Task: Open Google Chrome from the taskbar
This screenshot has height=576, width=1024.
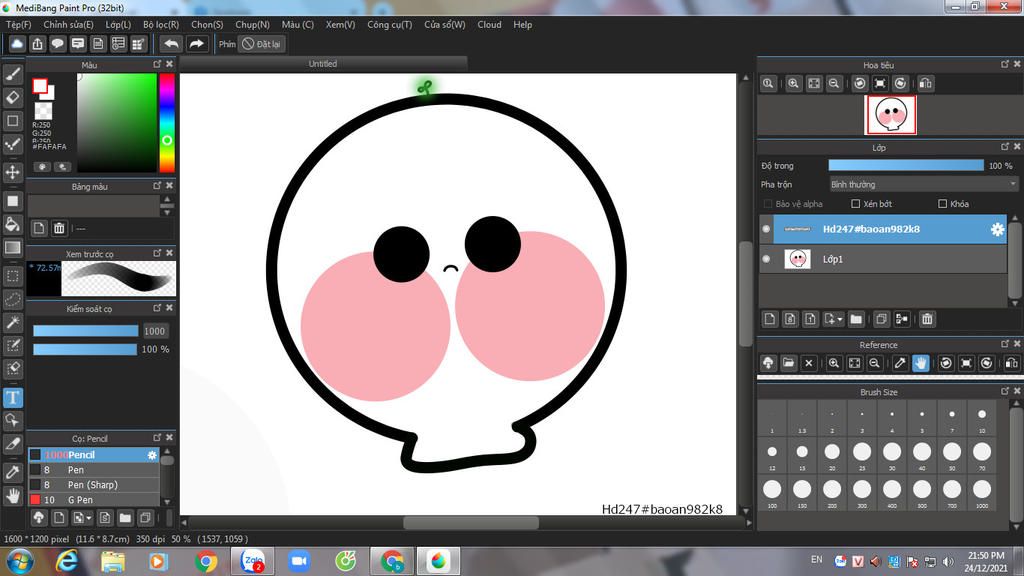Action: point(206,562)
